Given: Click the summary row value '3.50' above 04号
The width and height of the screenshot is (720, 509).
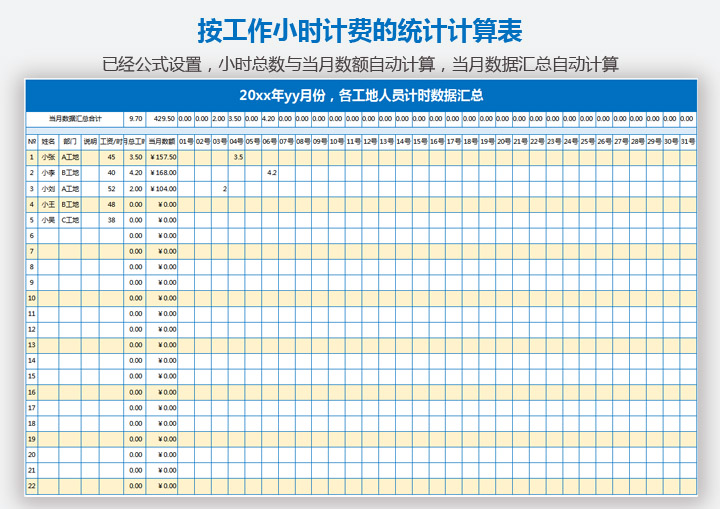Looking at the screenshot, I should click(x=236, y=119).
